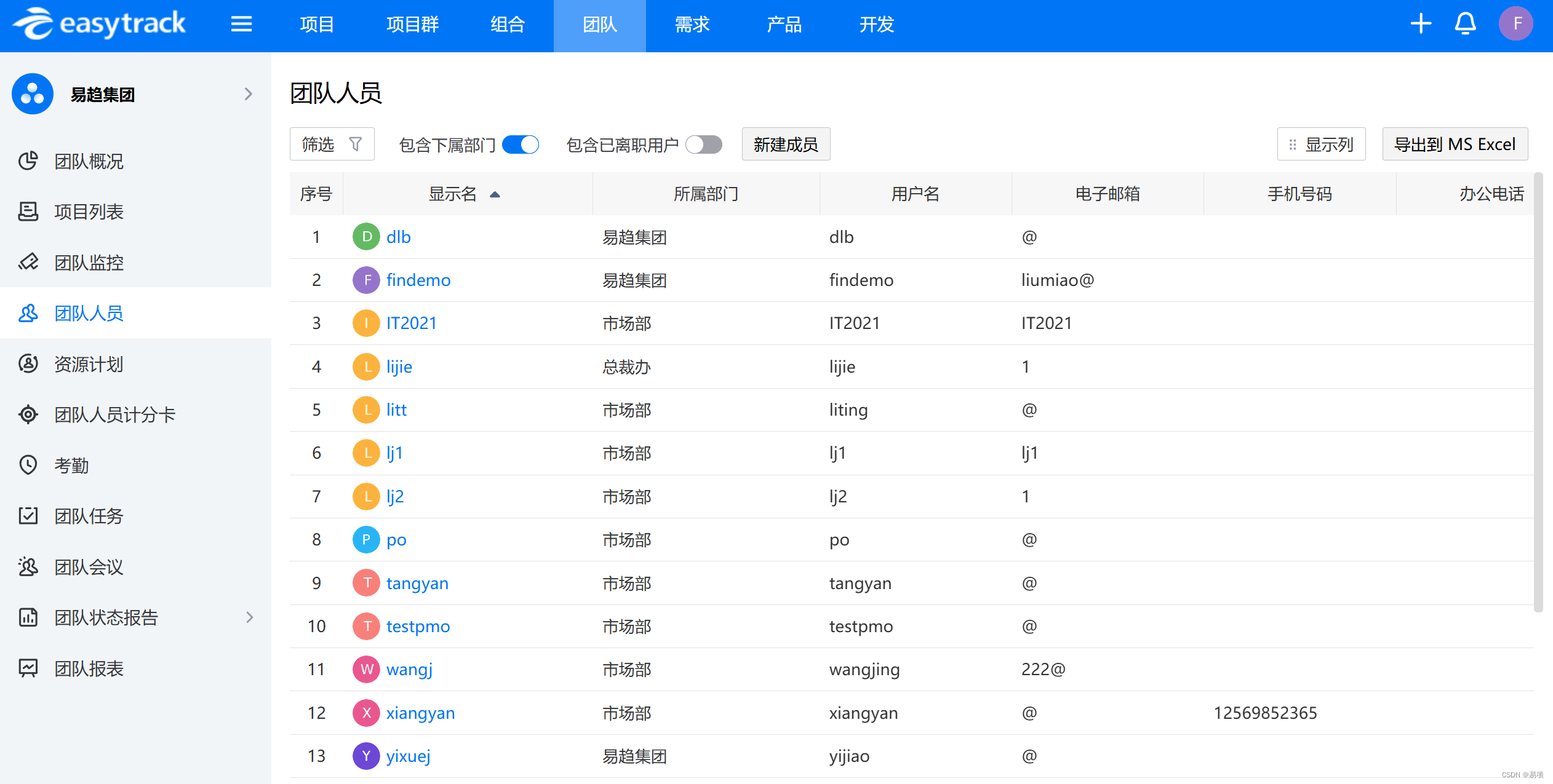The width and height of the screenshot is (1553, 784).
Task: Click the X avatar of xiangyan
Action: pyautogui.click(x=367, y=713)
